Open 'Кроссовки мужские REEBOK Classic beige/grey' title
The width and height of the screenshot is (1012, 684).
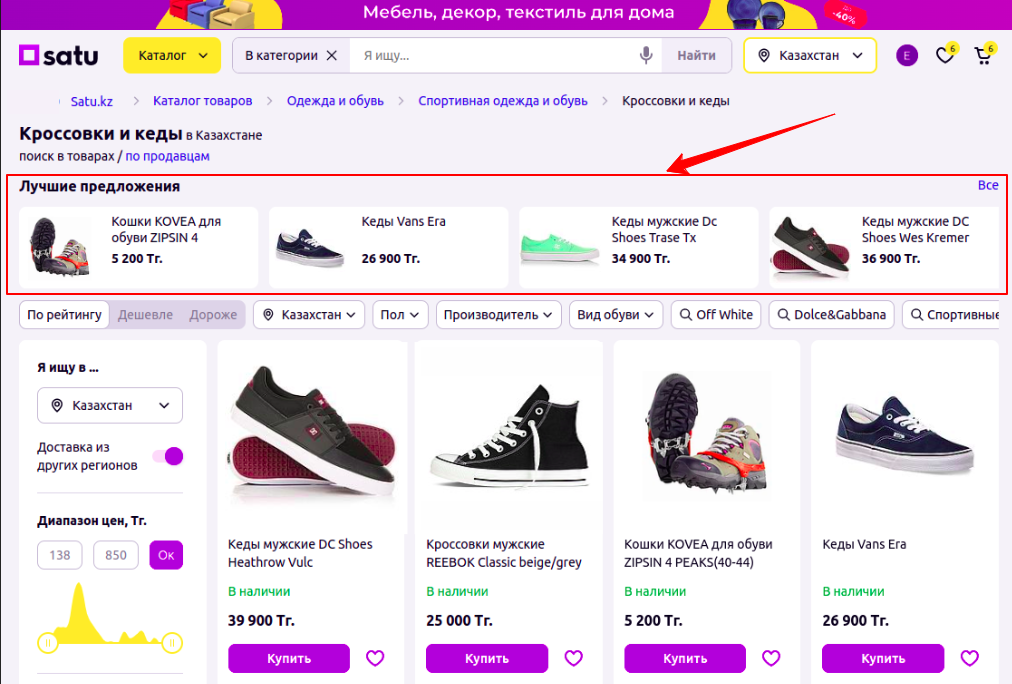coord(503,553)
